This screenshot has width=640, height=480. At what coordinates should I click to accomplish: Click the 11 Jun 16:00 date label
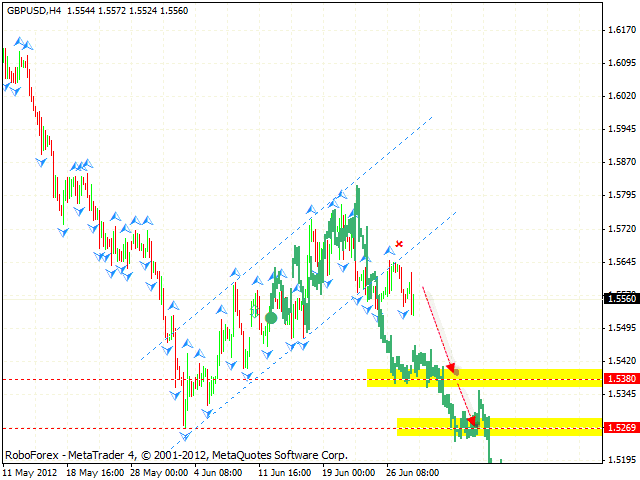284,473
